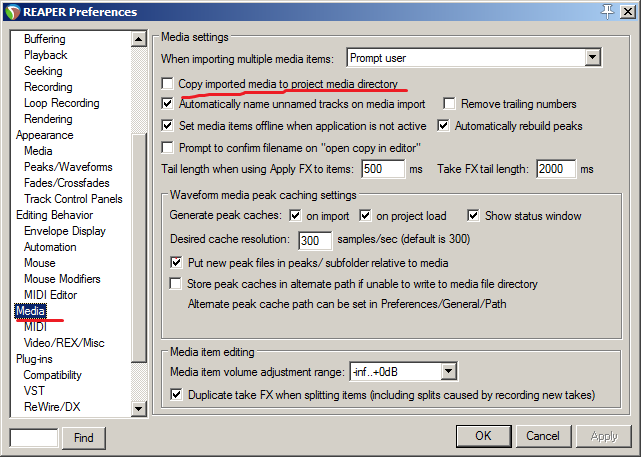Toggle Duplicate take FX when splitting items
Screen dimensions: 641x457
[176, 394]
